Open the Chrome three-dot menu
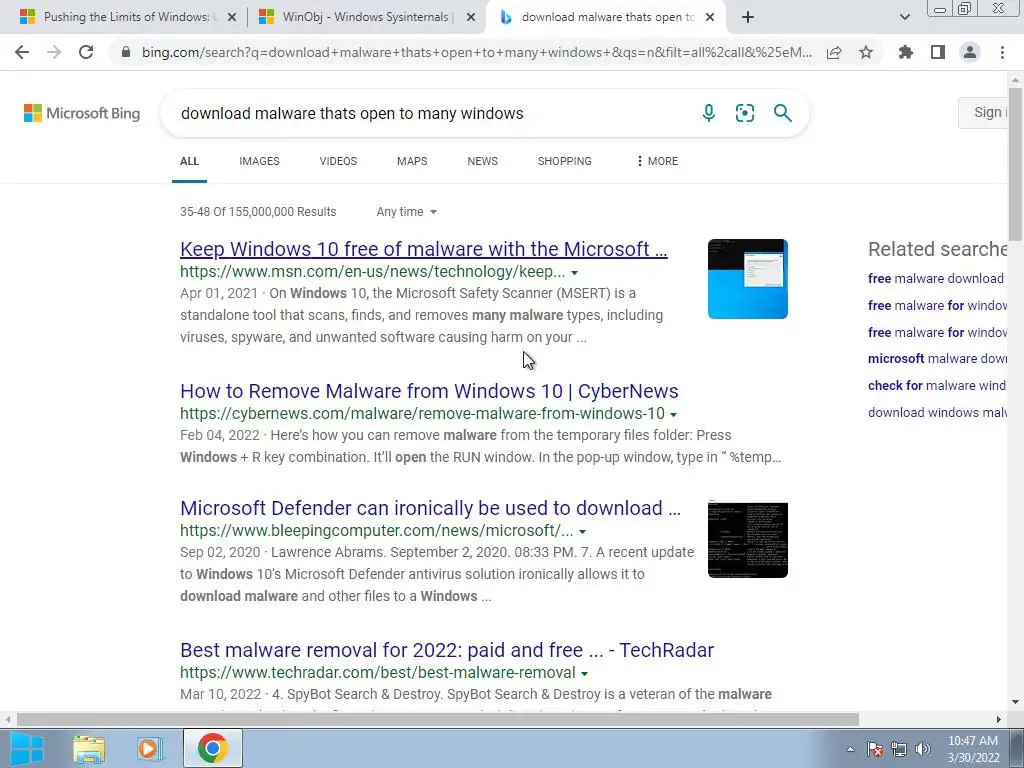Image resolution: width=1024 pixels, height=768 pixels. 1002,52
